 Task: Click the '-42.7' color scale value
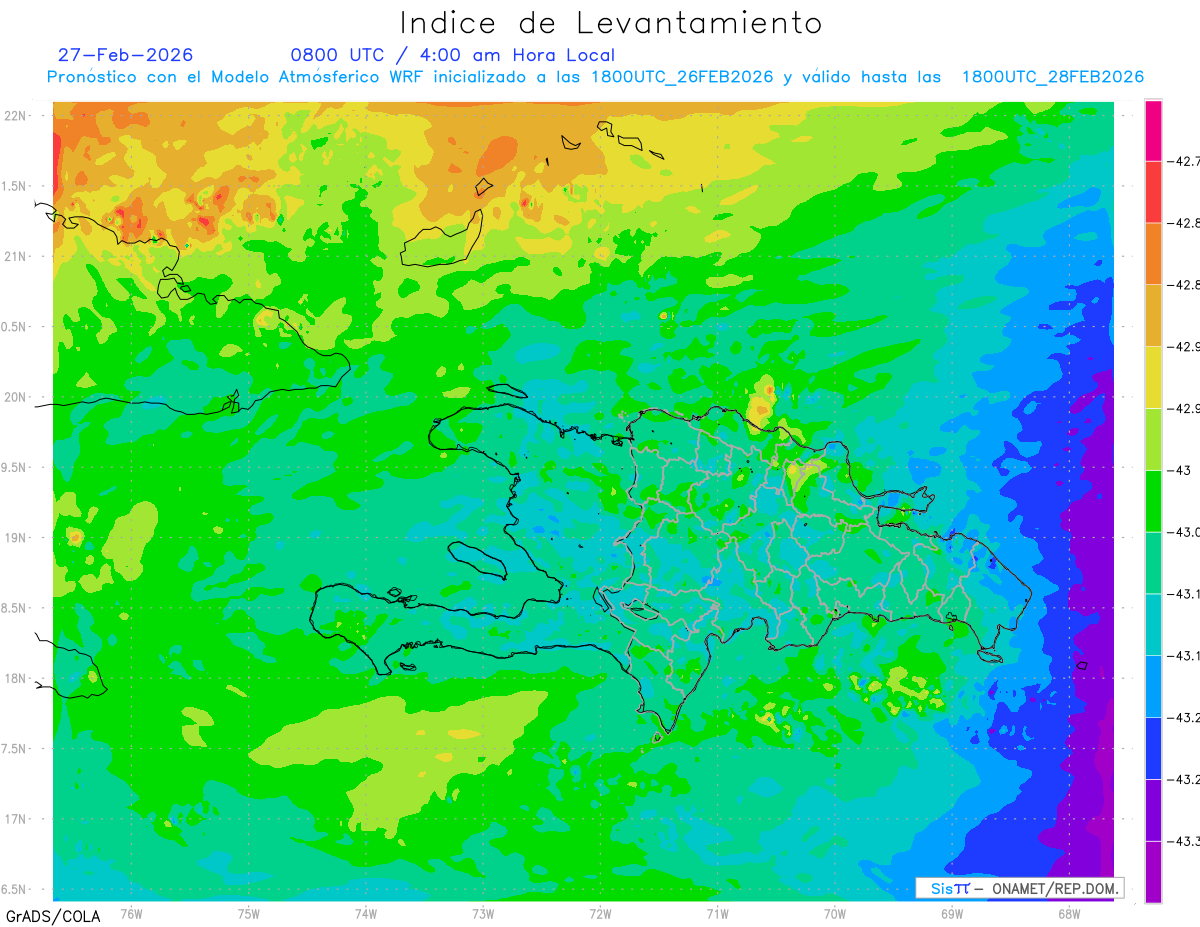click(1184, 161)
